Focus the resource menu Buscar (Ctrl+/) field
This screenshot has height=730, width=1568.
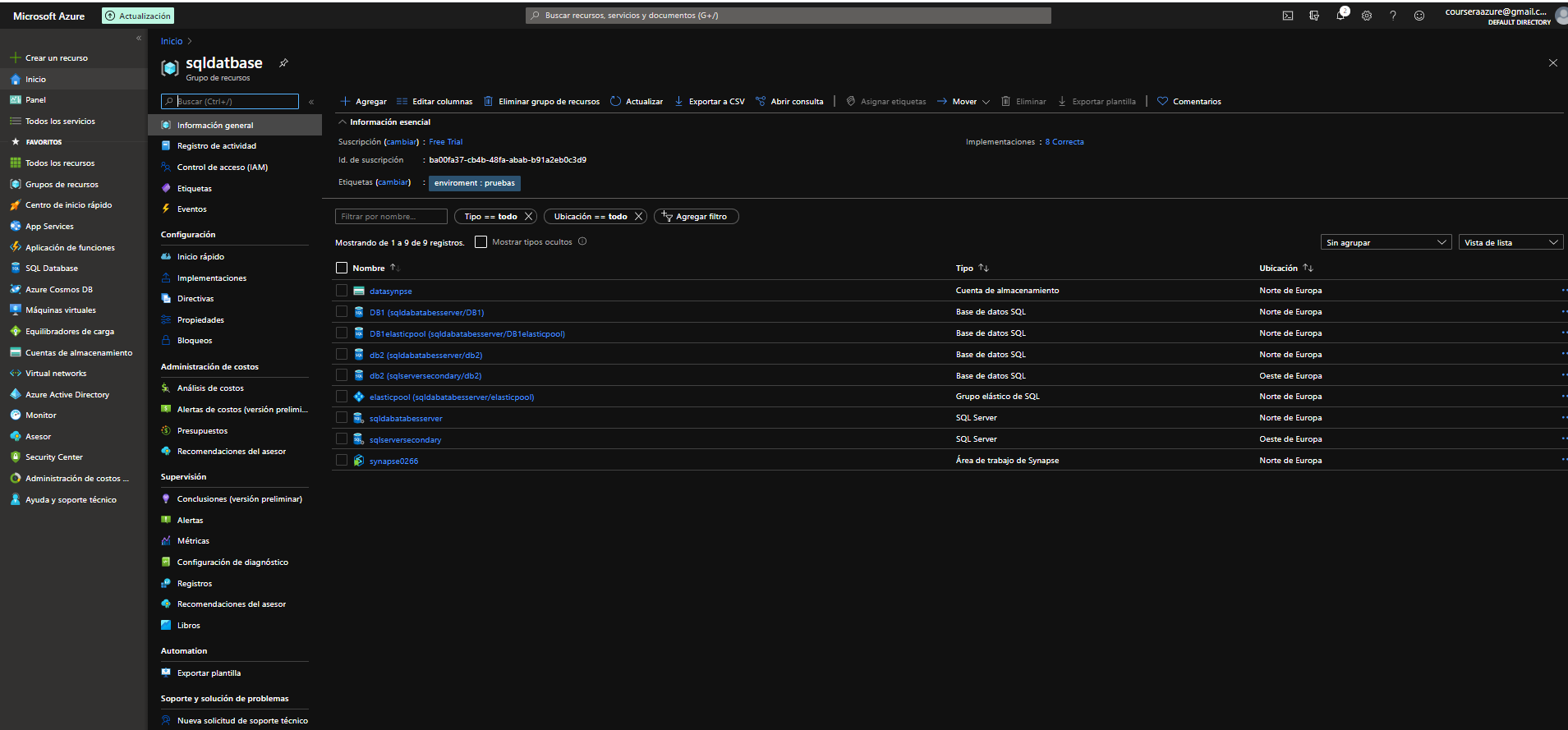pos(230,101)
